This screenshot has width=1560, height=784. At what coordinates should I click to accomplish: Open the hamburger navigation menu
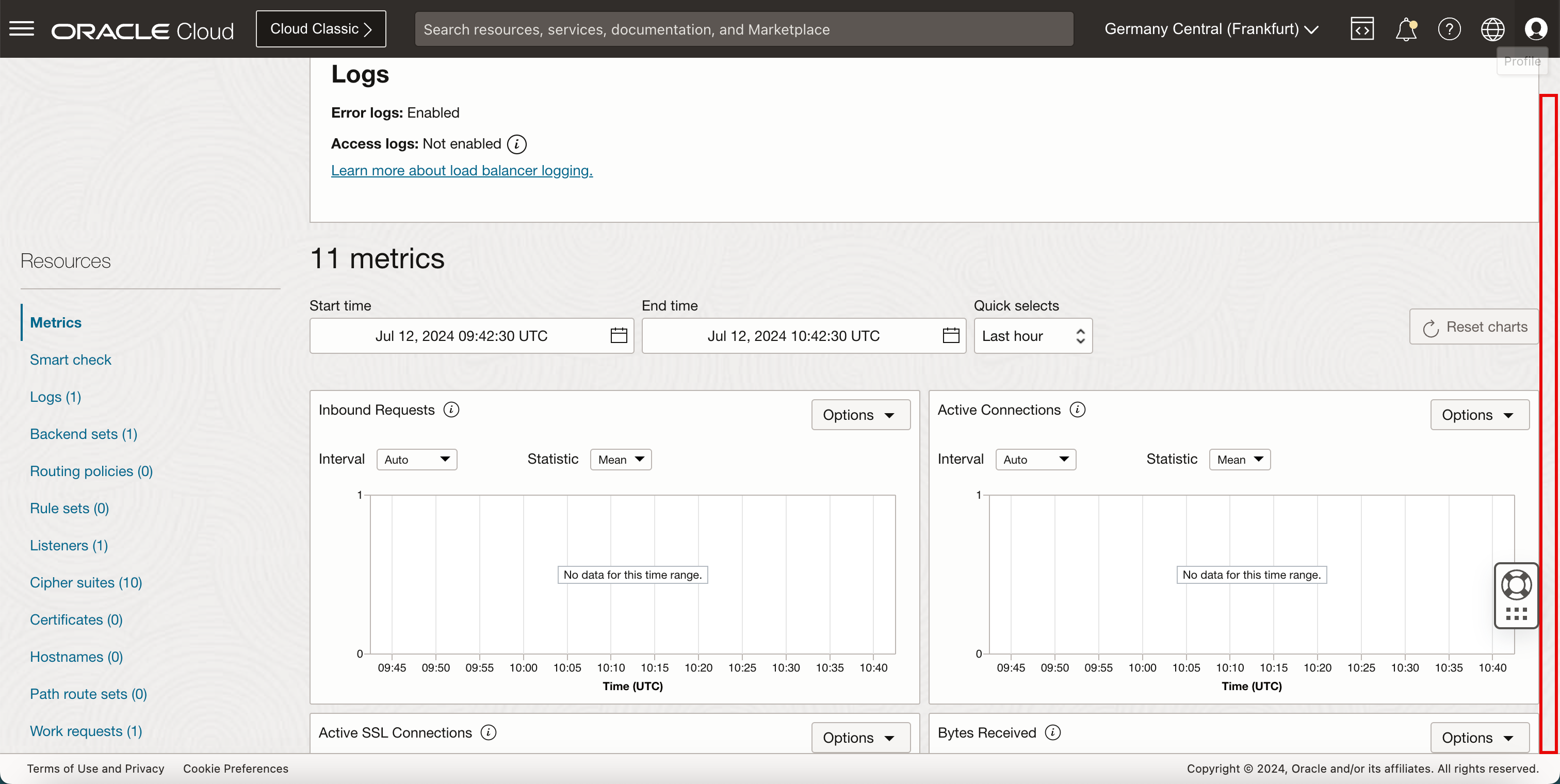click(x=22, y=28)
